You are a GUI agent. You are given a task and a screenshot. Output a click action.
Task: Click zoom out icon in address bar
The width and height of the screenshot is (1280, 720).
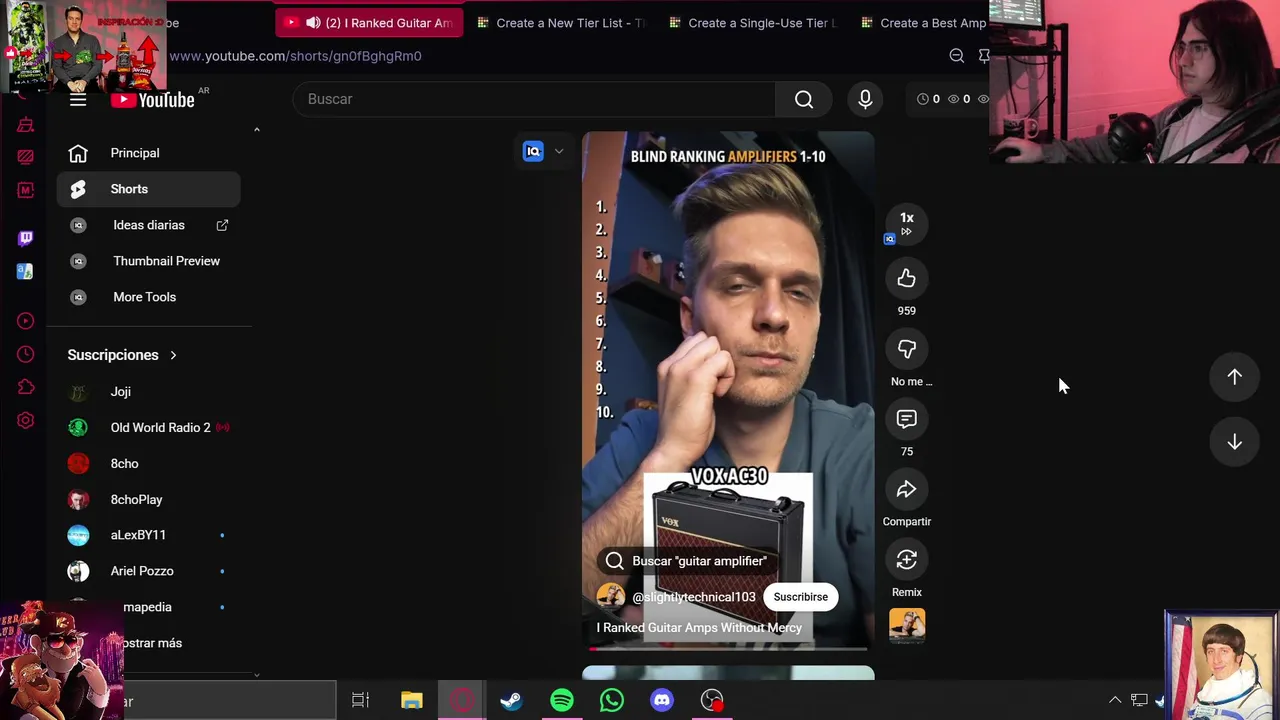(957, 56)
